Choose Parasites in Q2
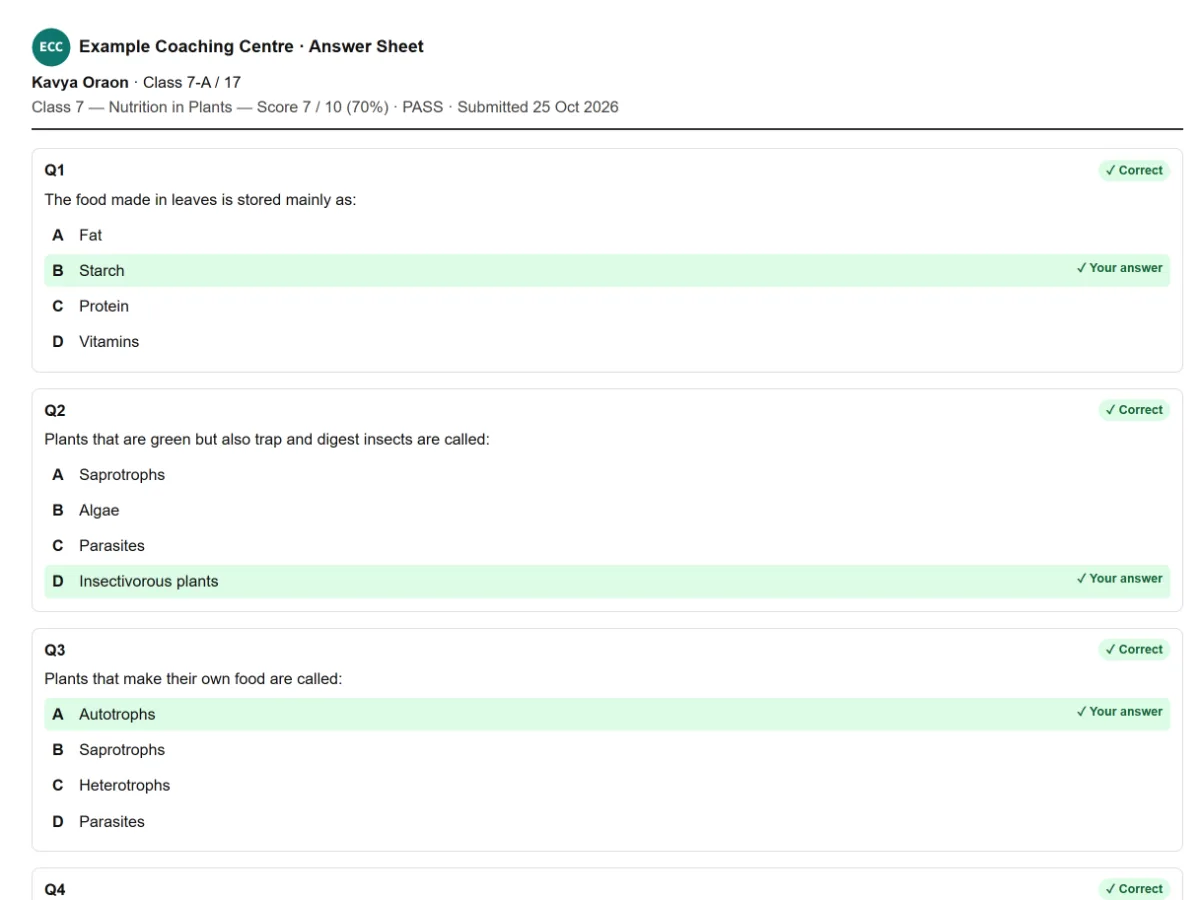This screenshot has width=1200, height=900. pos(607,546)
